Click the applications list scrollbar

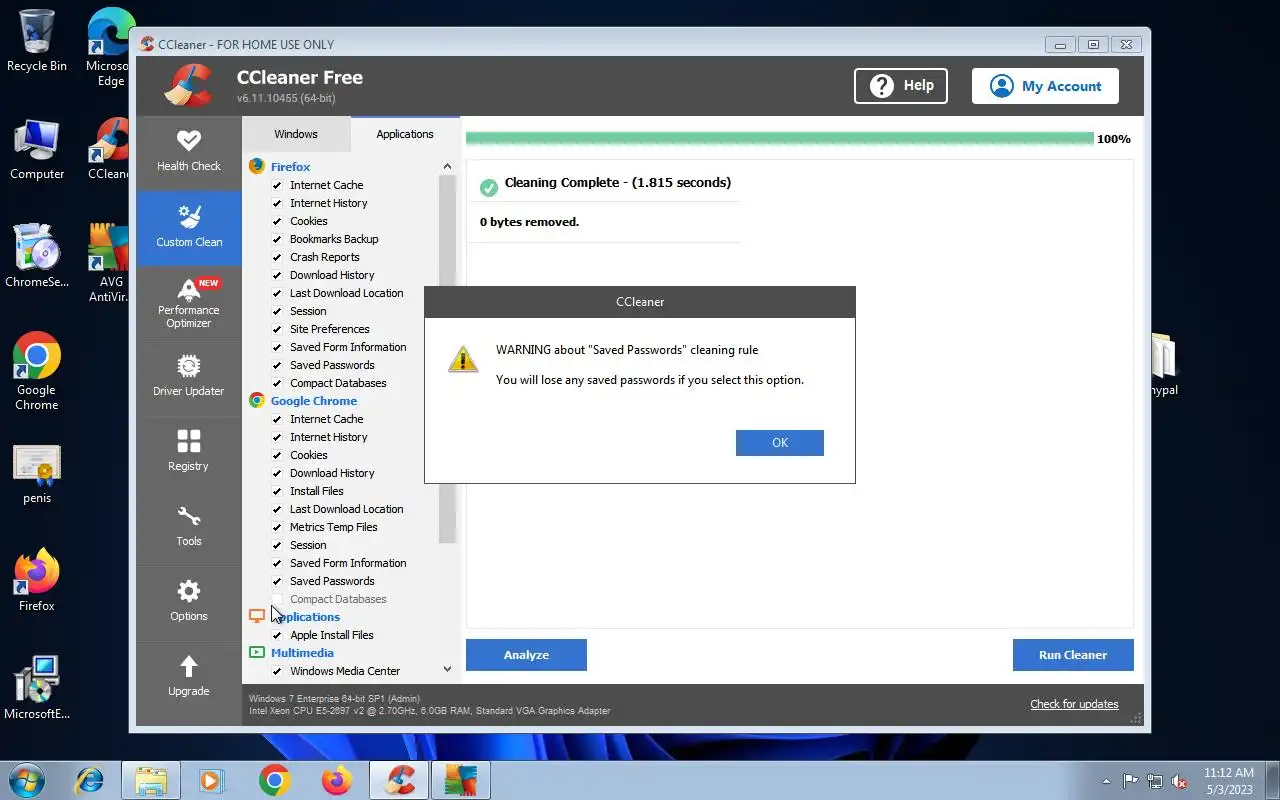click(447, 360)
